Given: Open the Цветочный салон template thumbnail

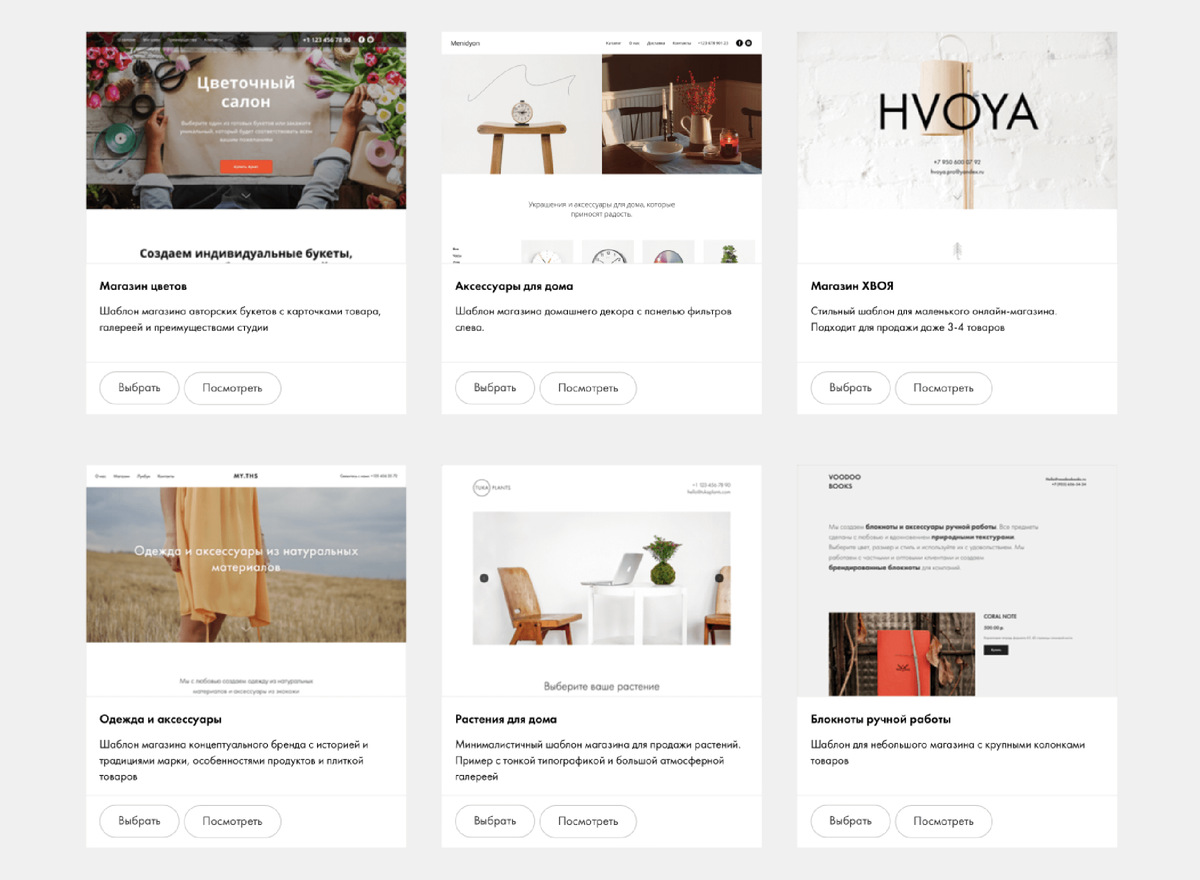Looking at the screenshot, I should tap(246, 147).
